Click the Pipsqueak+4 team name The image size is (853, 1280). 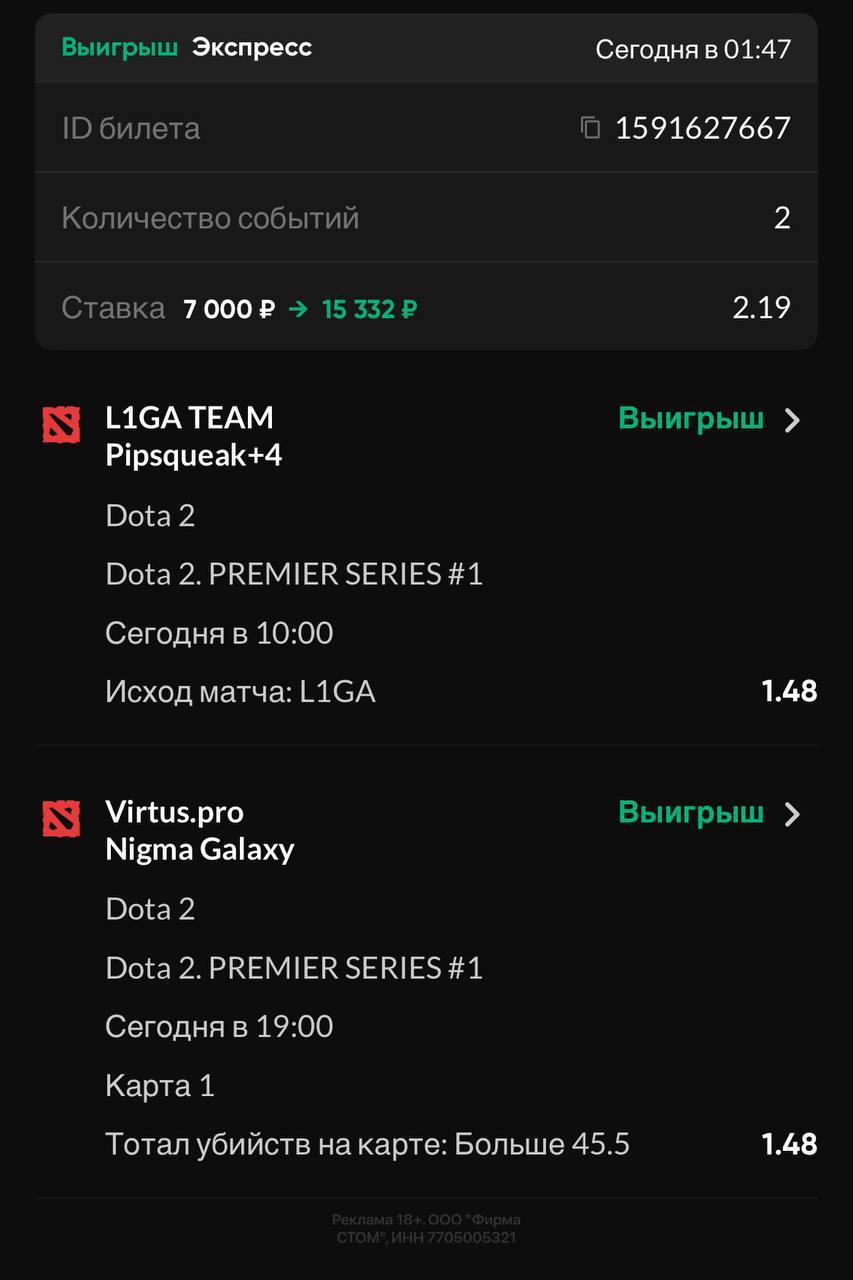(x=194, y=456)
